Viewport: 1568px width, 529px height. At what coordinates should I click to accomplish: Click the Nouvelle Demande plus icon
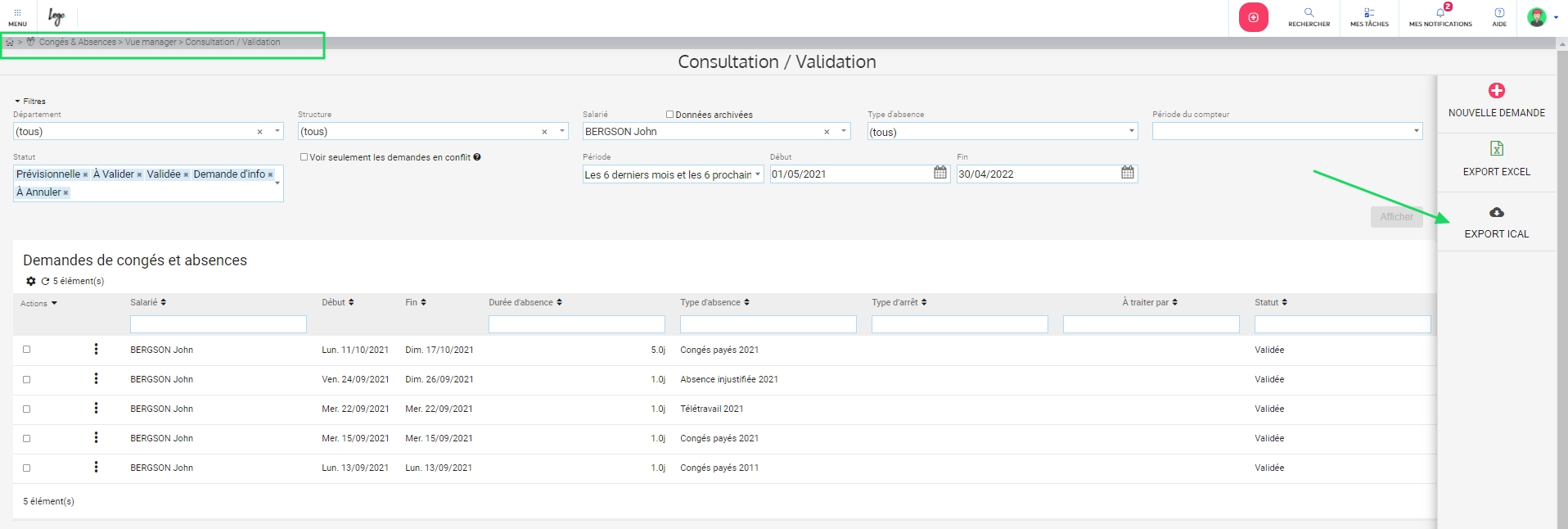pos(1497,90)
